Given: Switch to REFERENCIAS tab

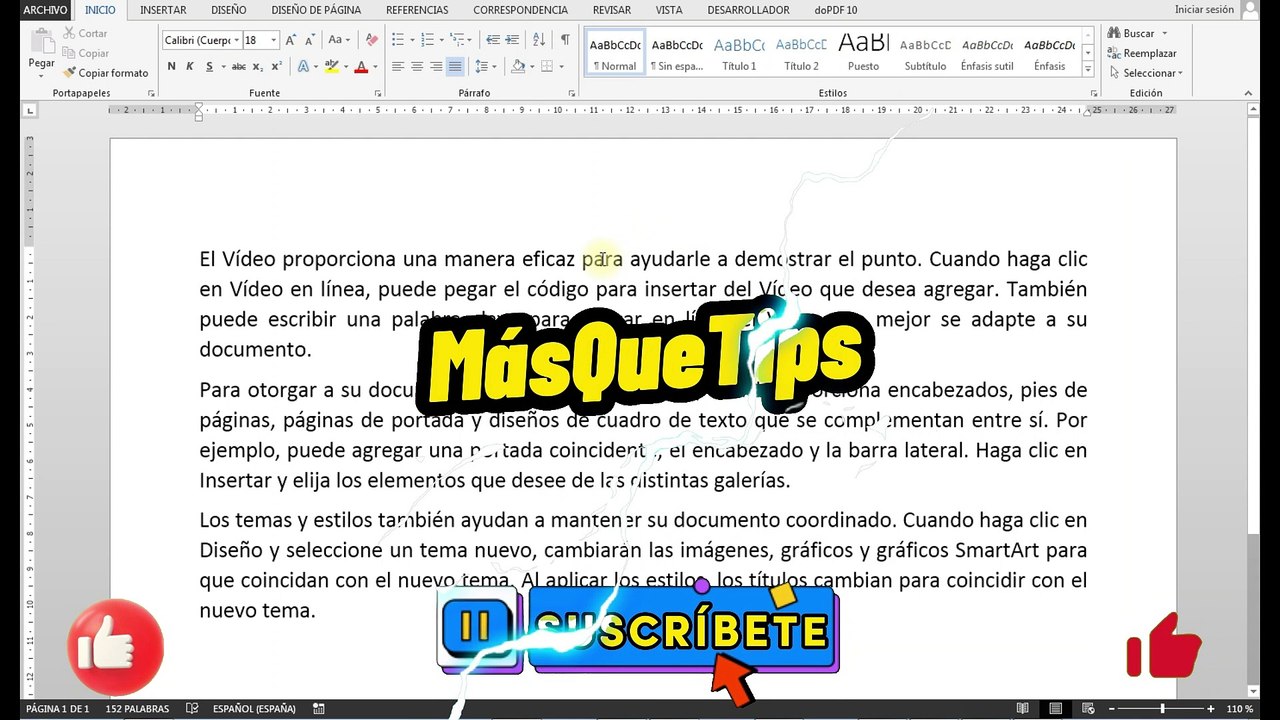Looking at the screenshot, I should click(417, 10).
